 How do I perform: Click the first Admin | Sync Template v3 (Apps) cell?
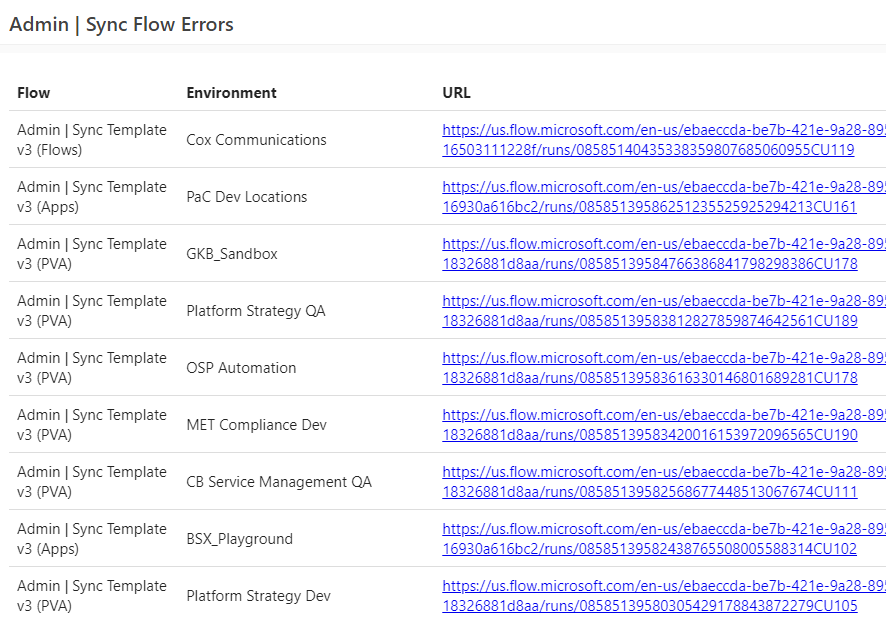91,197
